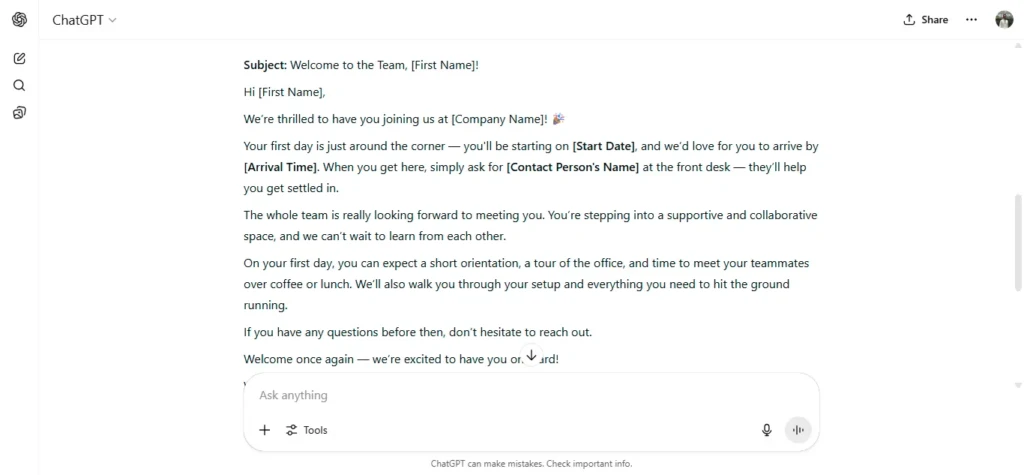The image size is (1024, 475).
Task: Click the vertical scrollbar thumb
Action: coord(1017,242)
